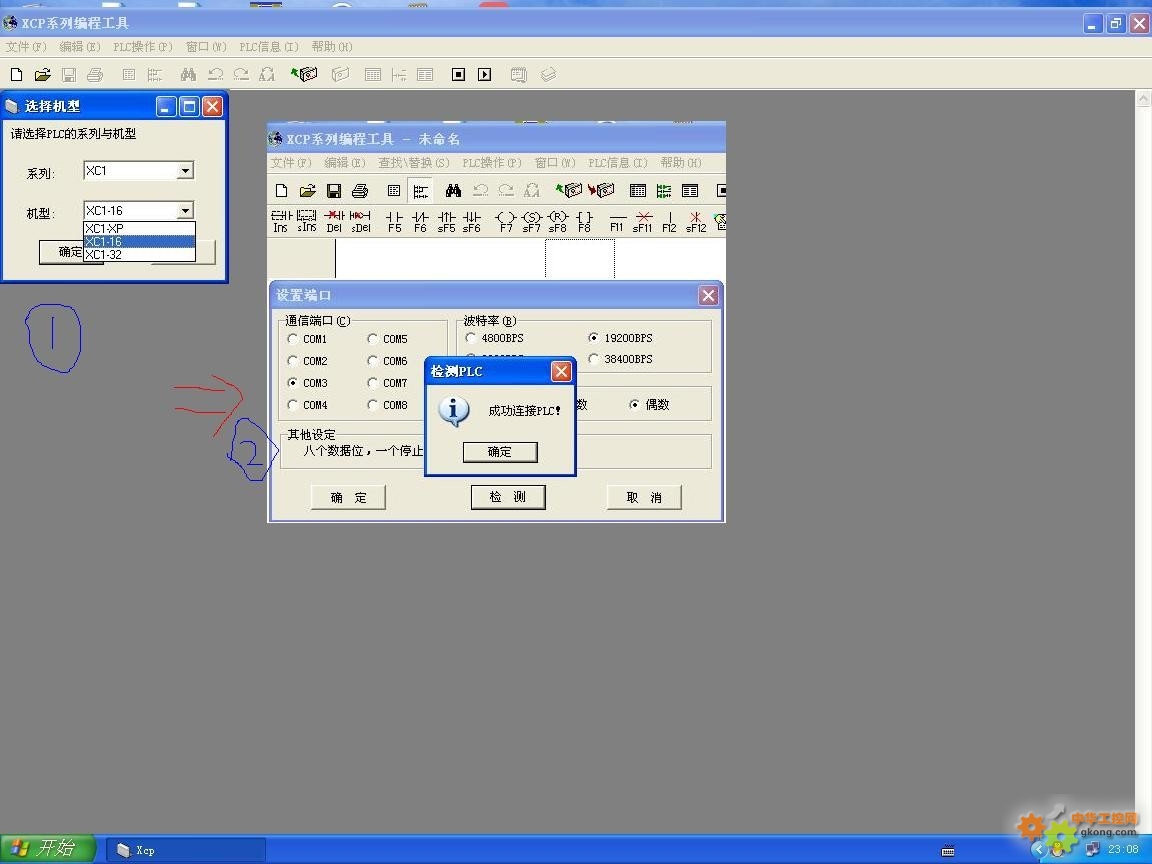This screenshot has width=1152, height=864.
Task: Click Open folder icon in 未命名 window toolbar
Action: [308, 190]
